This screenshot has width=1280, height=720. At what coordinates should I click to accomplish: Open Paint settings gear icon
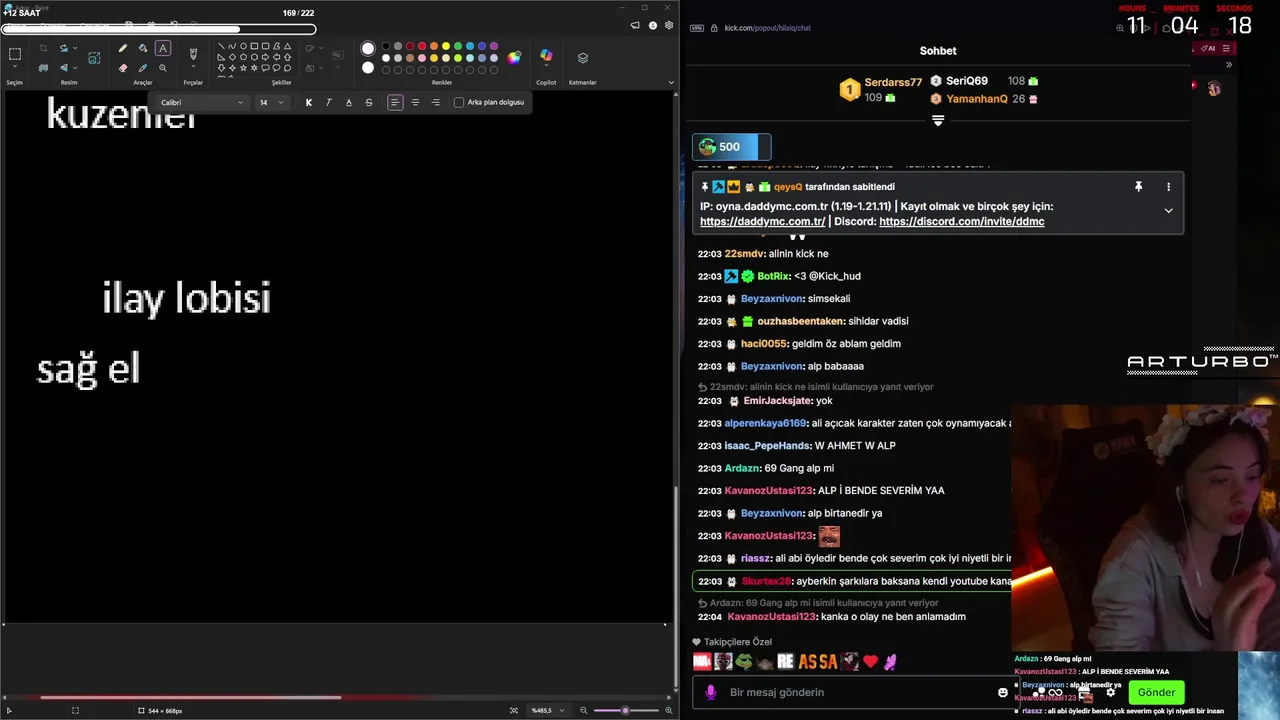[669, 25]
